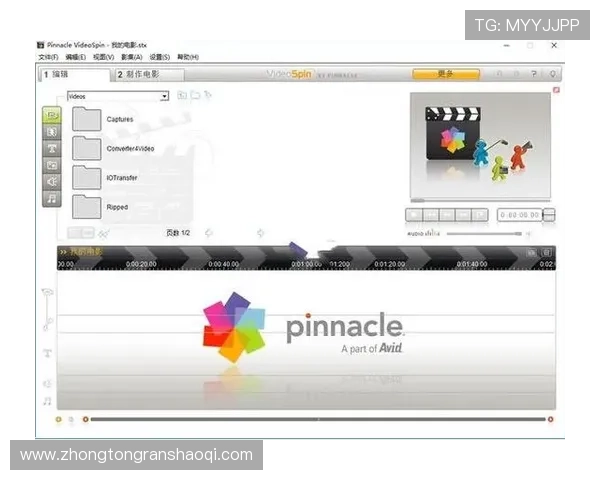Click the timecode stepper arrows

click(x=549, y=215)
